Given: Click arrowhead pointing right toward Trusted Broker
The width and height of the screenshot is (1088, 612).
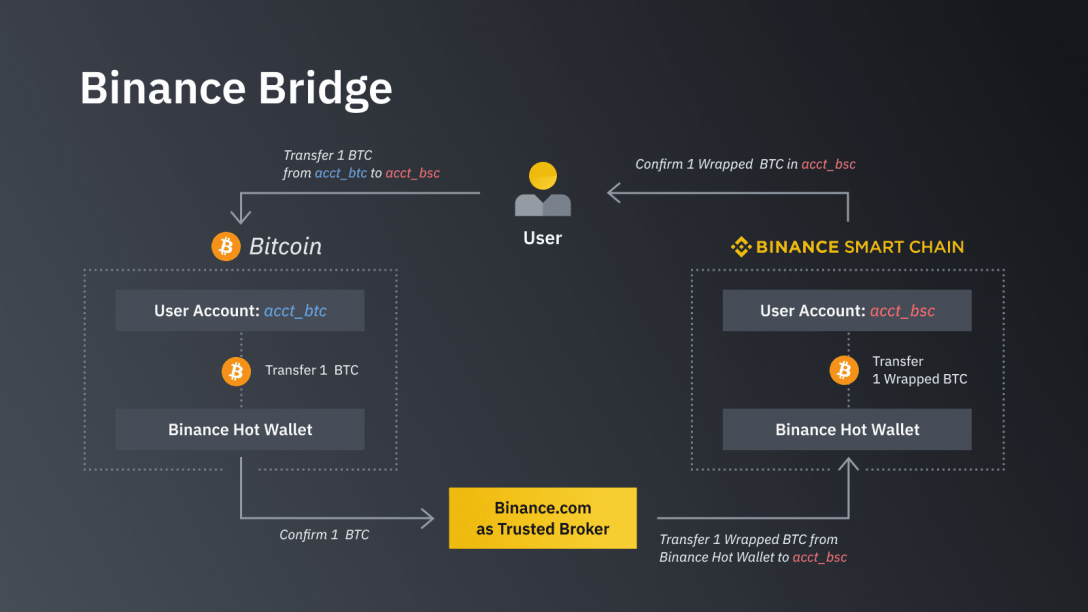Looking at the screenshot, I should tap(427, 518).
